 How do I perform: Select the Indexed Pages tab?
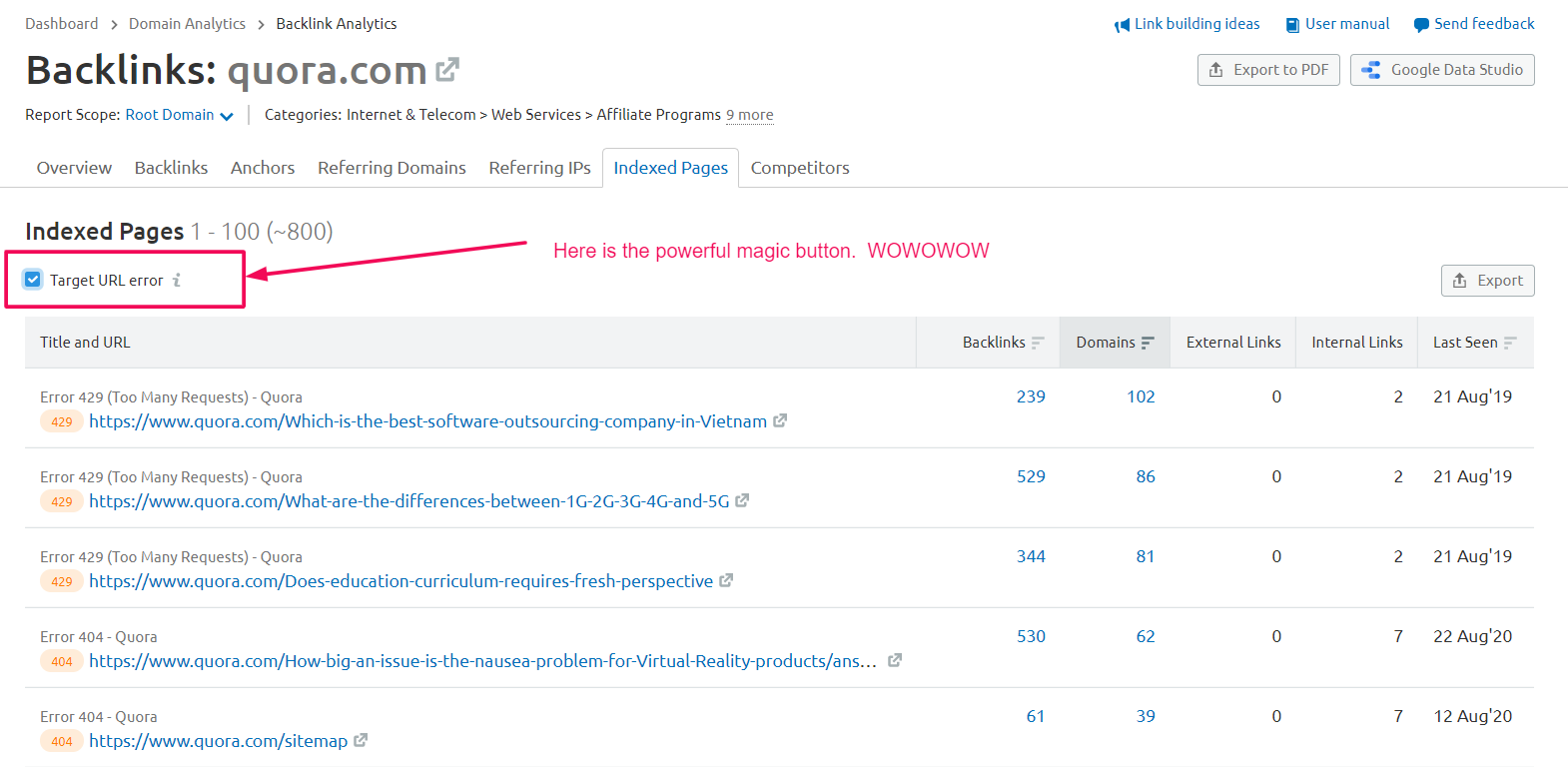(670, 168)
